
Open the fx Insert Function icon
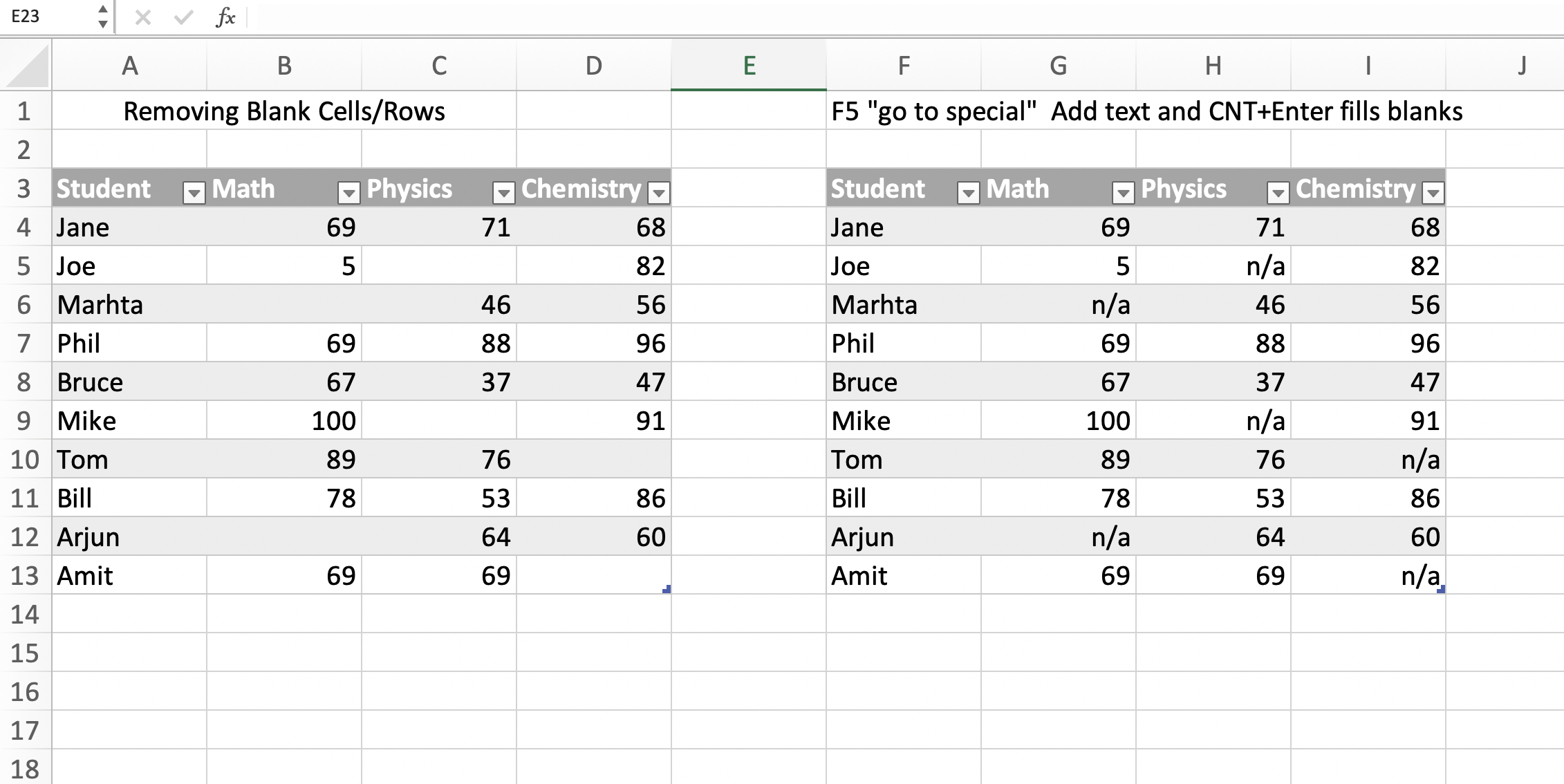(225, 17)
